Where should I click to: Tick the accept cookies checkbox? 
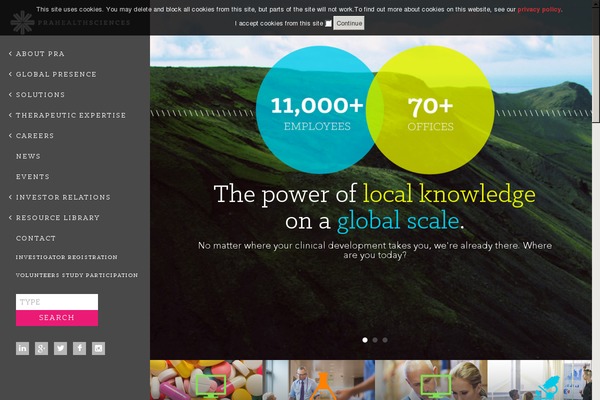[x=328, y=24]
